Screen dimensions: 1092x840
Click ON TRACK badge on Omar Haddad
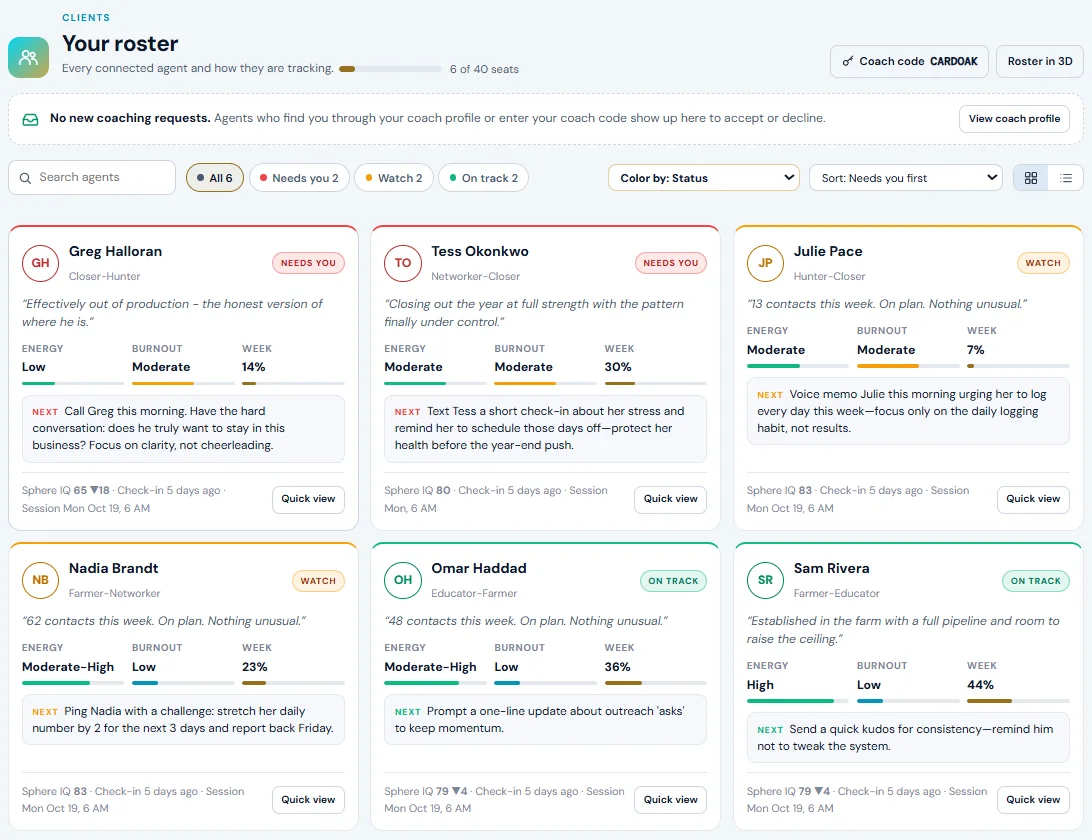pyautogui.click(x=673, y=581)
